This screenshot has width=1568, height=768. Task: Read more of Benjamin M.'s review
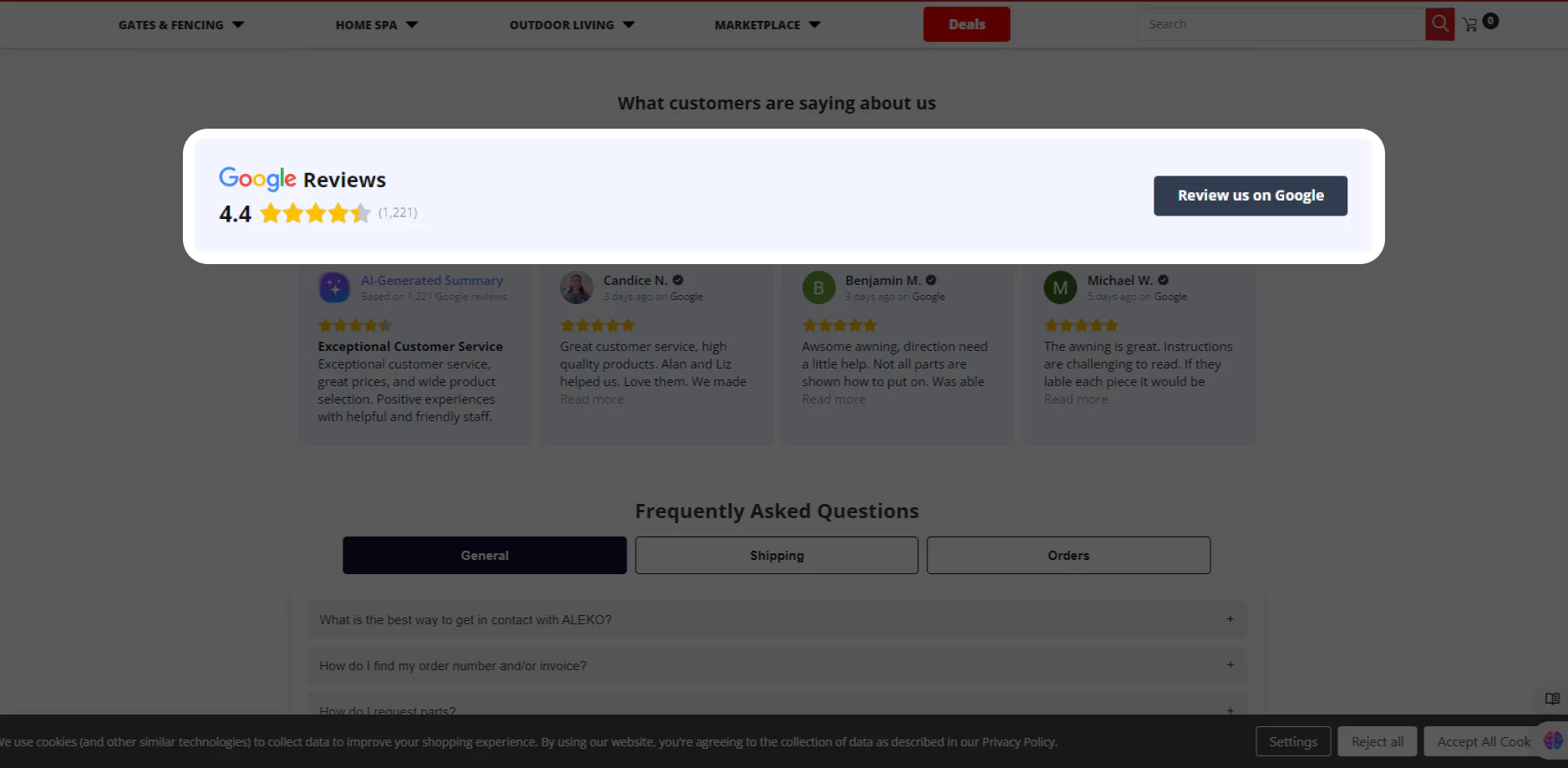click(x=834, y=399)
